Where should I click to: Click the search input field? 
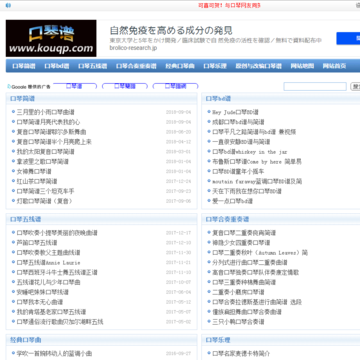click(315, 87)
